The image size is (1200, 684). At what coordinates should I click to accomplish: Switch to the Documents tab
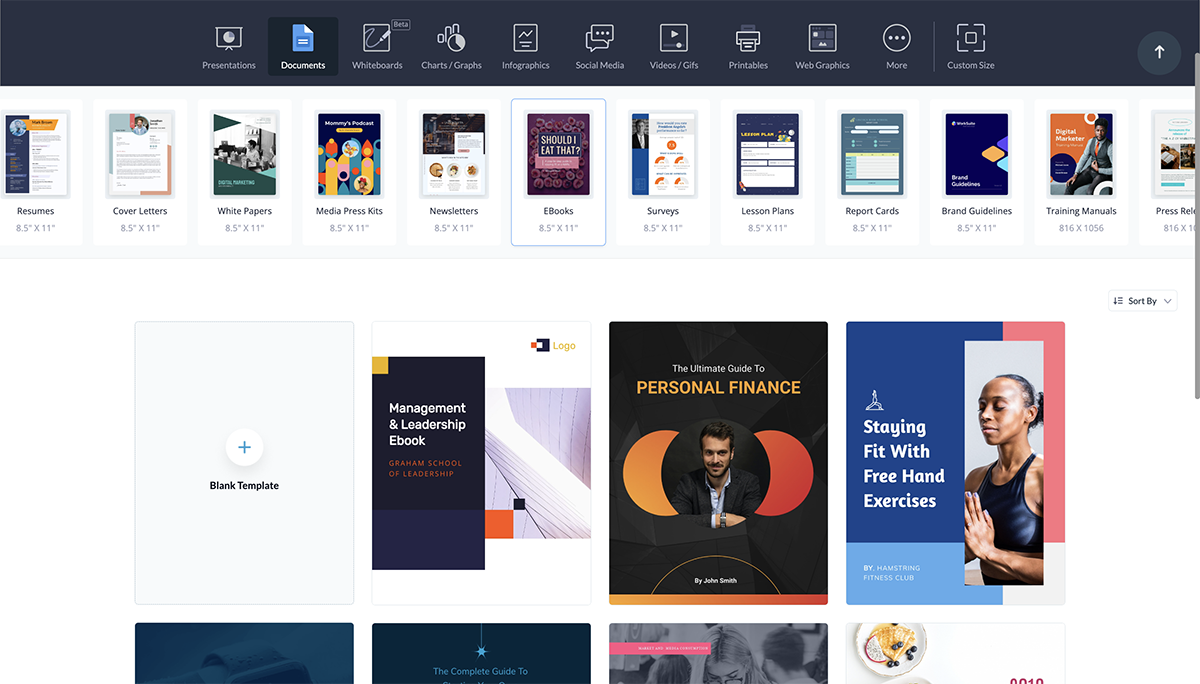click(302, 45)
